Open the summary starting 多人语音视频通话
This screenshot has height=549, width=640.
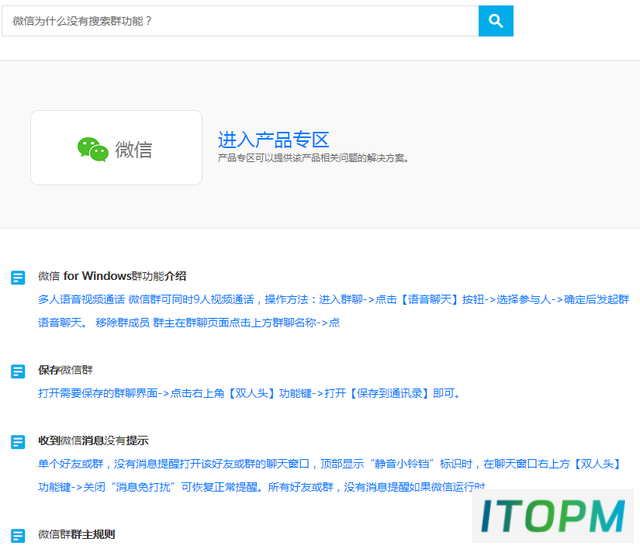pos(333,311)
